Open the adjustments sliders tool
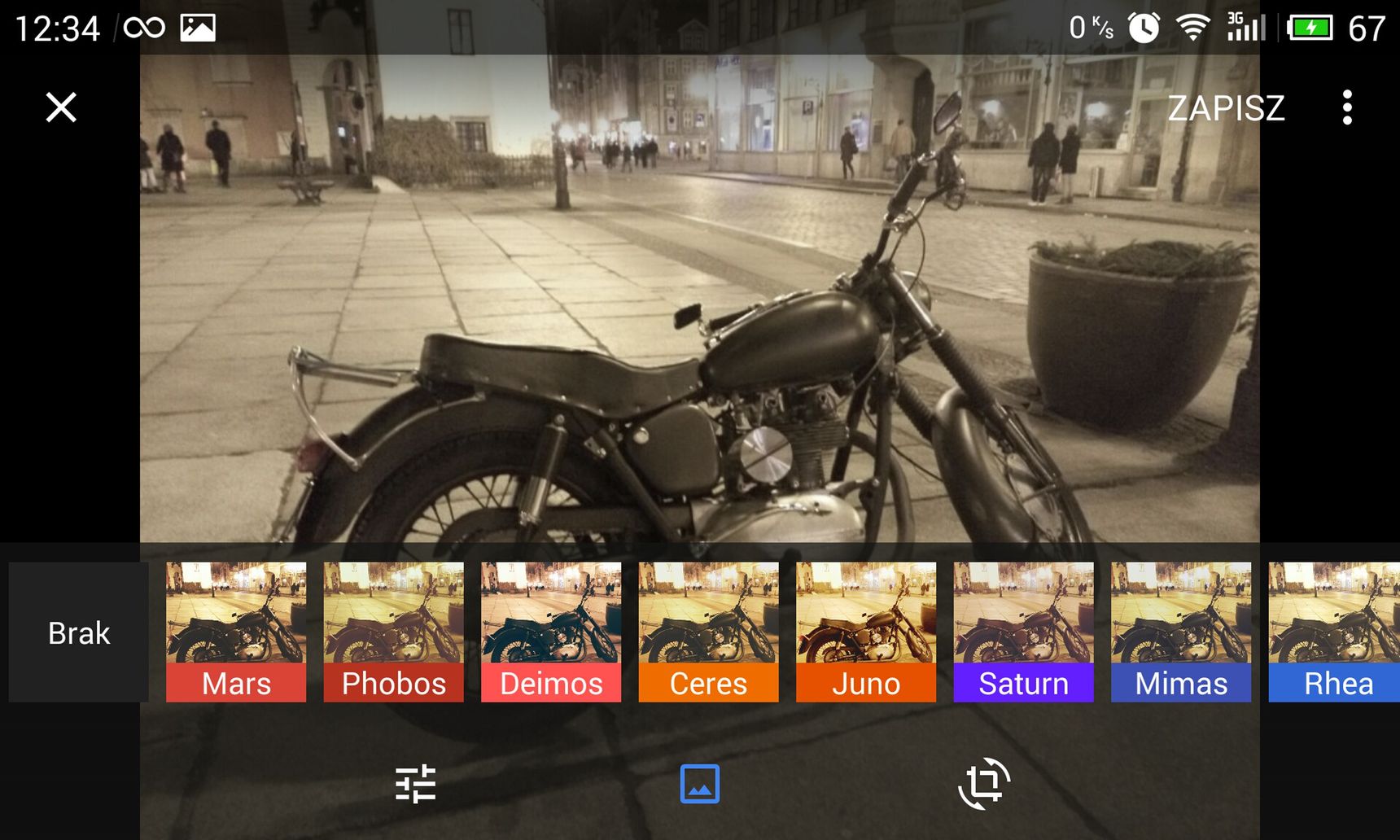 (416, 784)
